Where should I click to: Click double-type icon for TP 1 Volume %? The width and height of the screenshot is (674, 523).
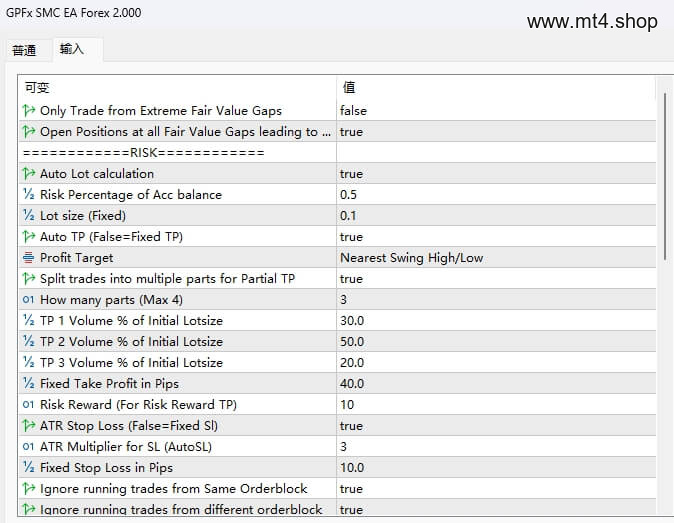click(x=29, y=320)
